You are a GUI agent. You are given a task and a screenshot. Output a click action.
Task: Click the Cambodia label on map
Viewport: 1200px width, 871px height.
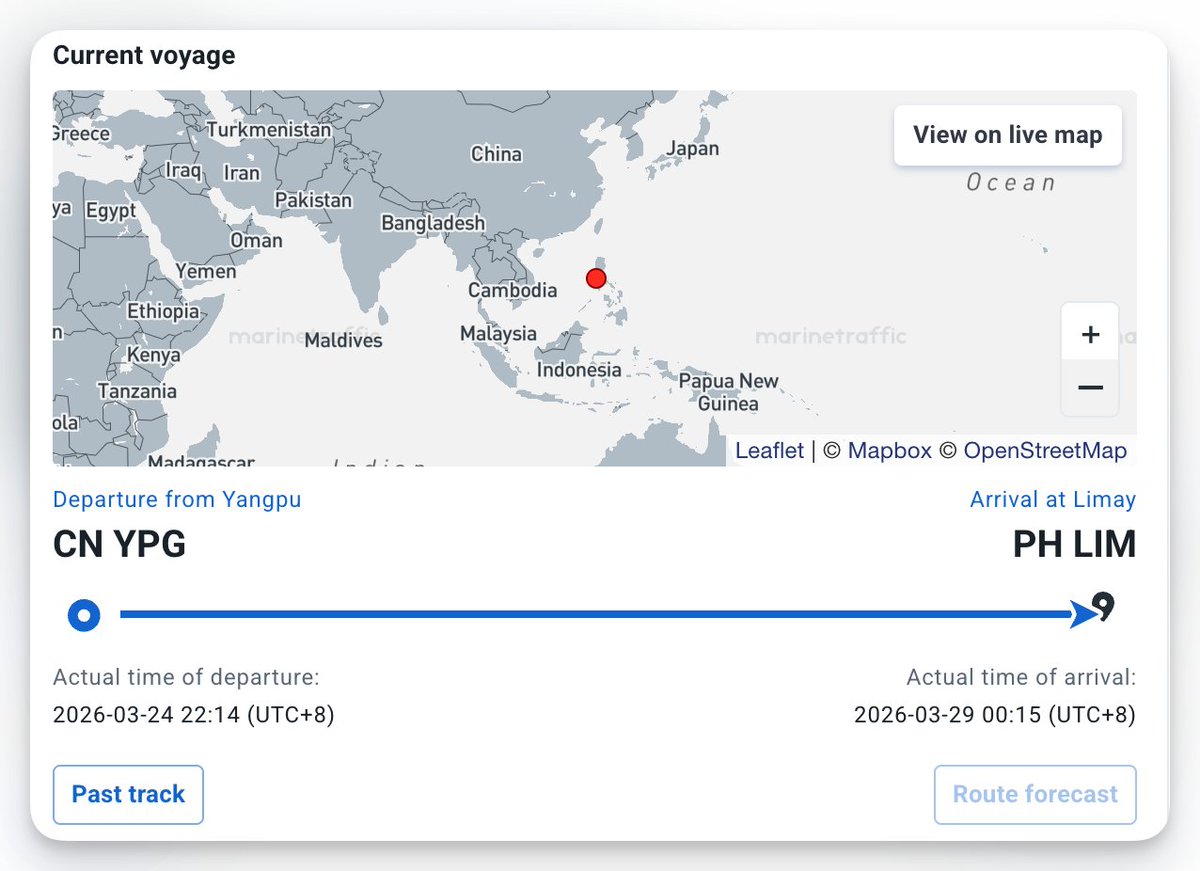[513, 291]
